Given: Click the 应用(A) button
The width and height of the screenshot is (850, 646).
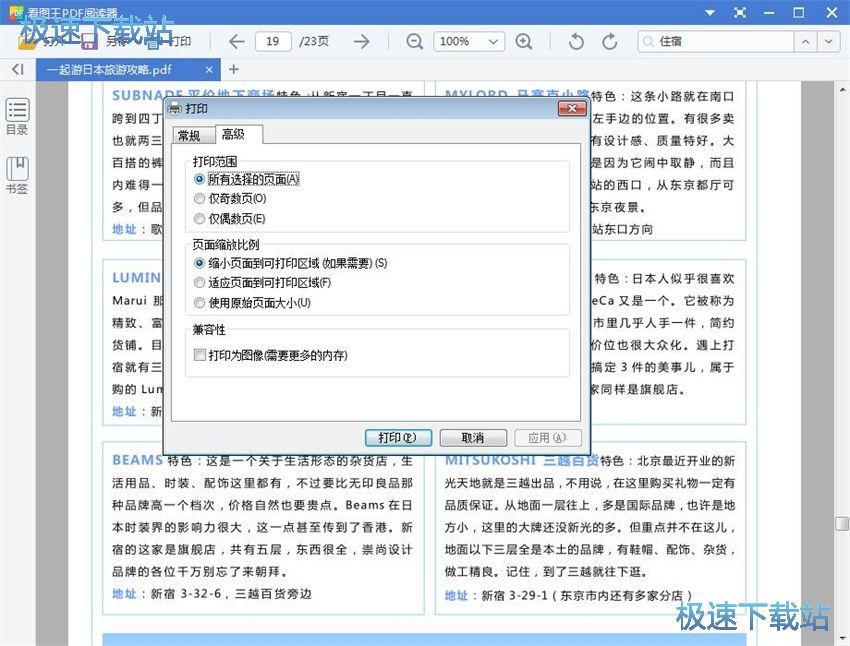Looking at the screenshot, I should coord(548,437).
